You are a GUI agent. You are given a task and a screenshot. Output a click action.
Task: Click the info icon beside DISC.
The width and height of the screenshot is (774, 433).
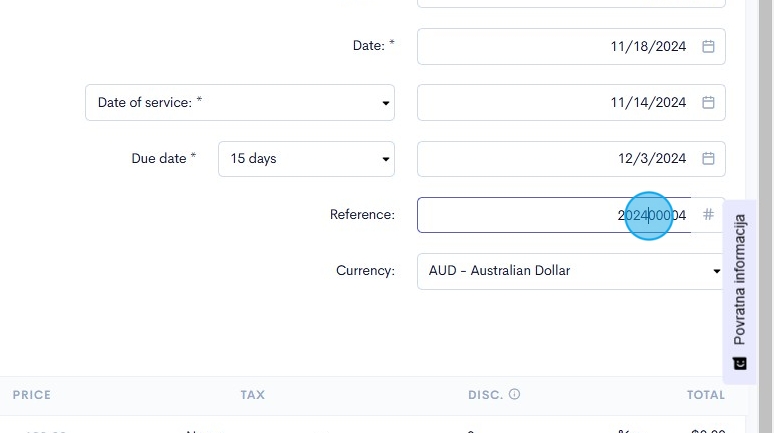pyautogui.click(x=514, y=395)
